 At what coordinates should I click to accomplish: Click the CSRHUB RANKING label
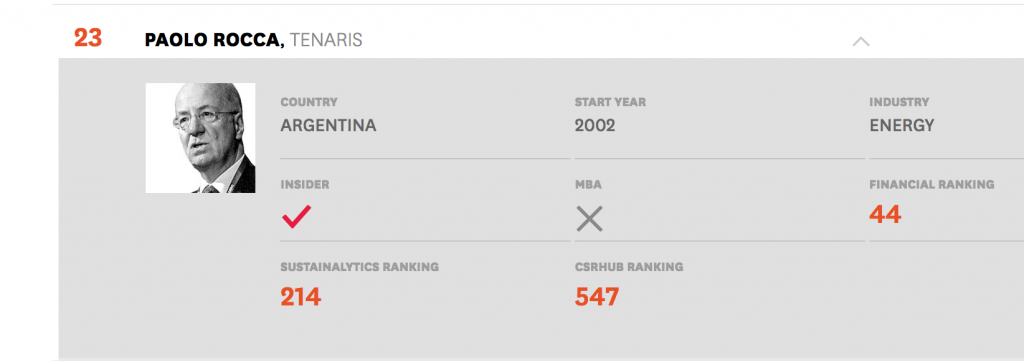(629, 267)
